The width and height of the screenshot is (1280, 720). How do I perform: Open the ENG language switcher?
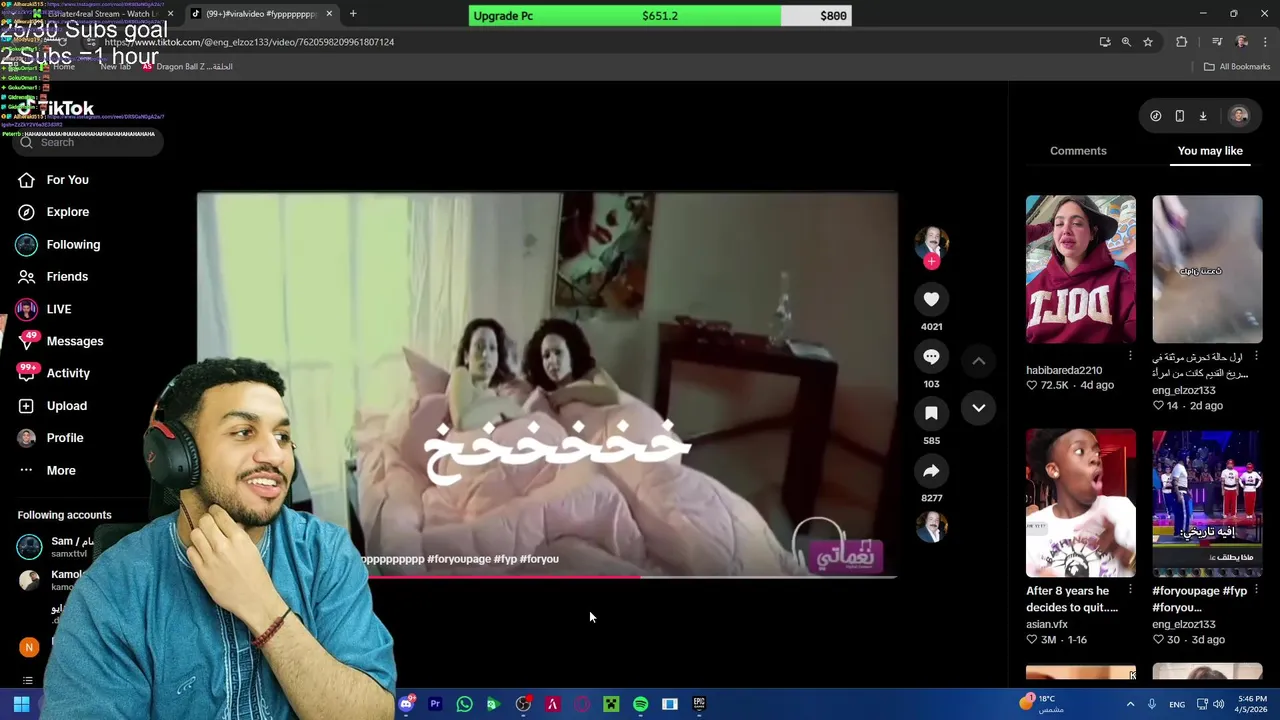(x=1177, y=704)
